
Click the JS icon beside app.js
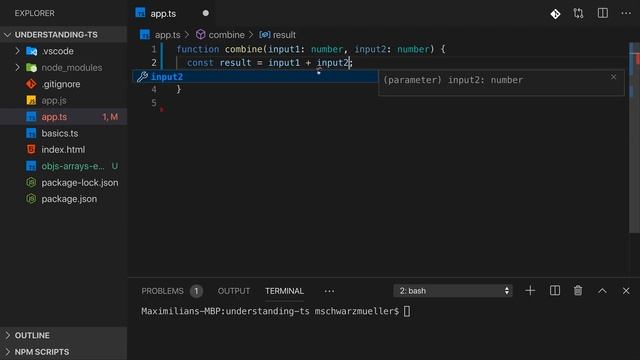click(x=31, y=100)
